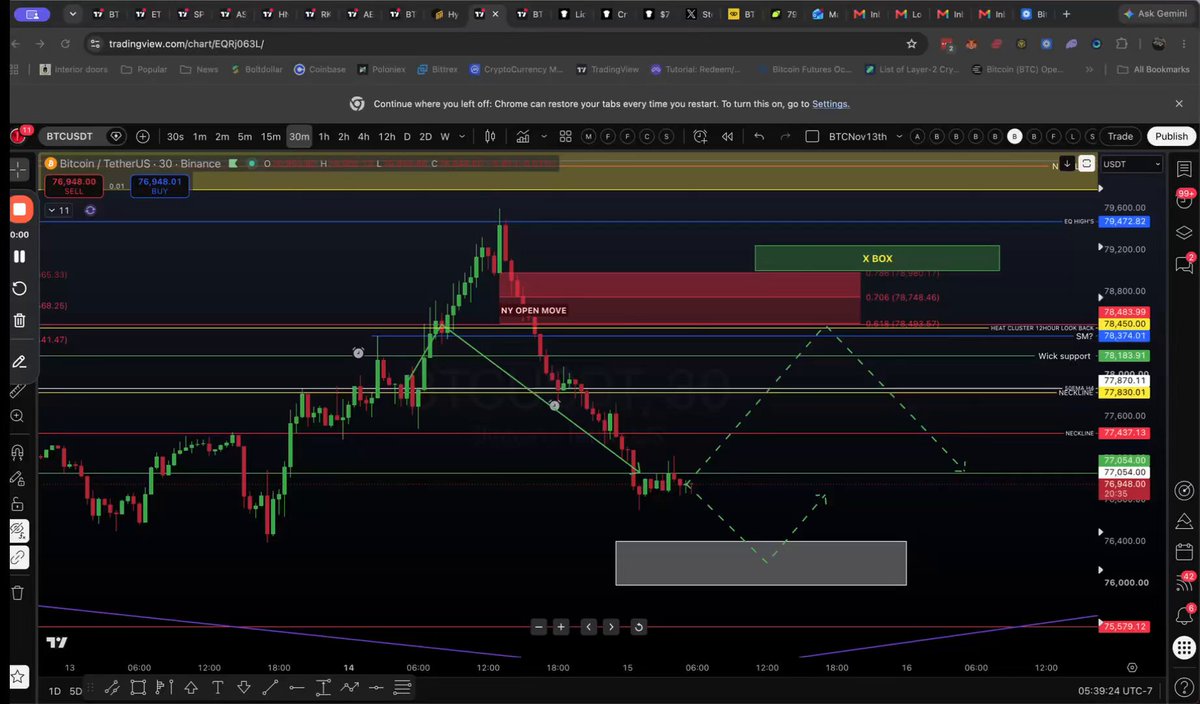Select the 1D date range
1200x704 pixels.
tap(55, 691)
